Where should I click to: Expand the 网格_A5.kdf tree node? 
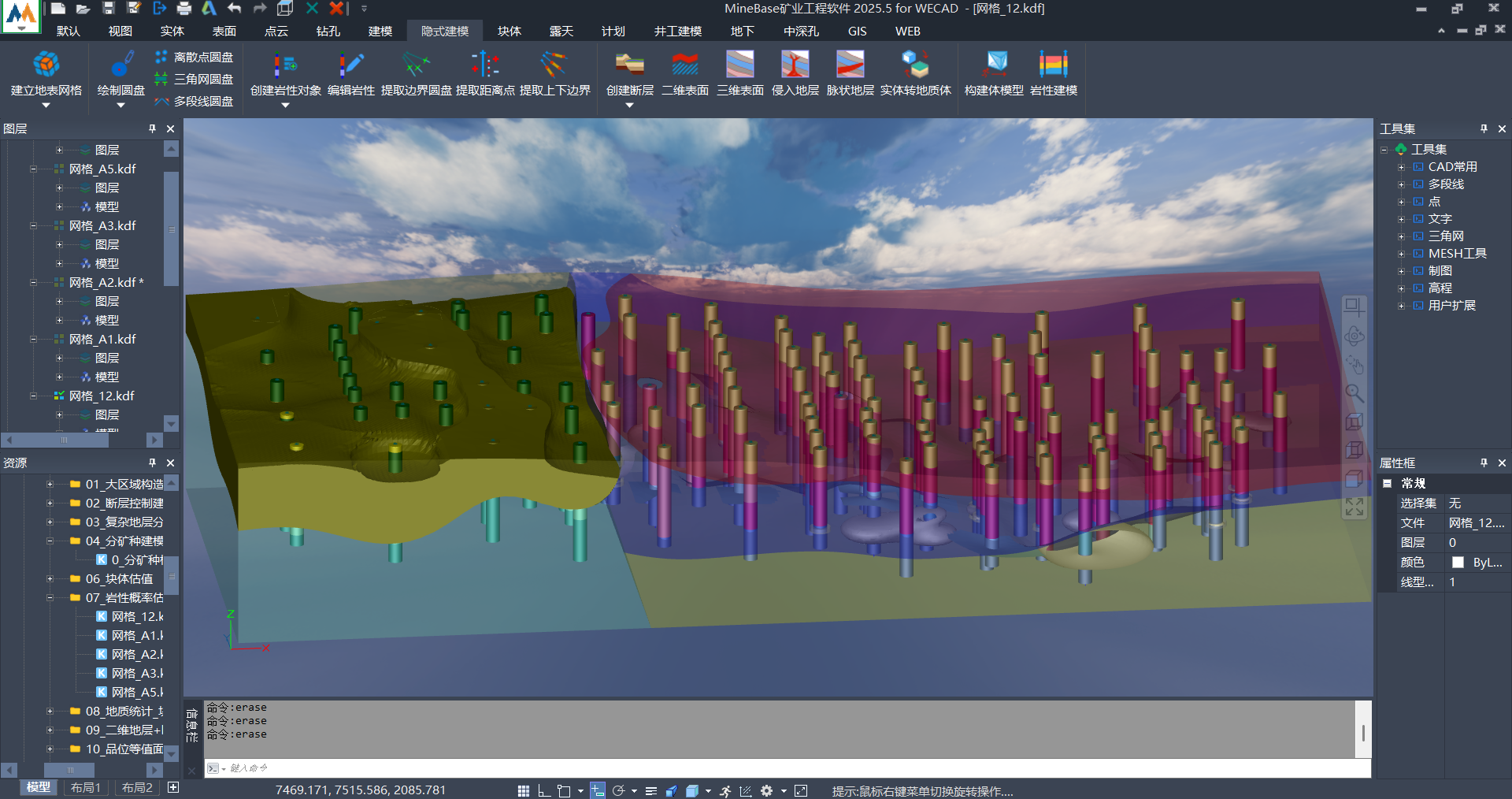[34, 169]
